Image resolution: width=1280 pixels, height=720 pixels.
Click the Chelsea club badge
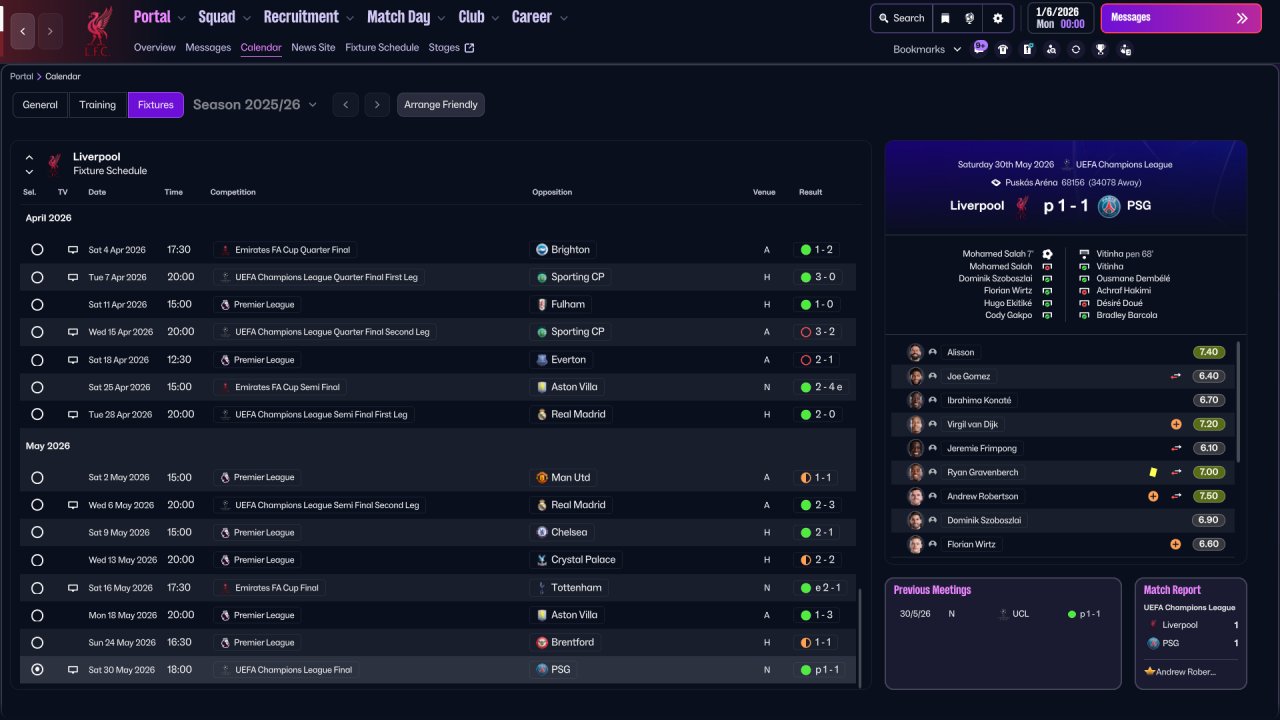click(x=542, y=533)
